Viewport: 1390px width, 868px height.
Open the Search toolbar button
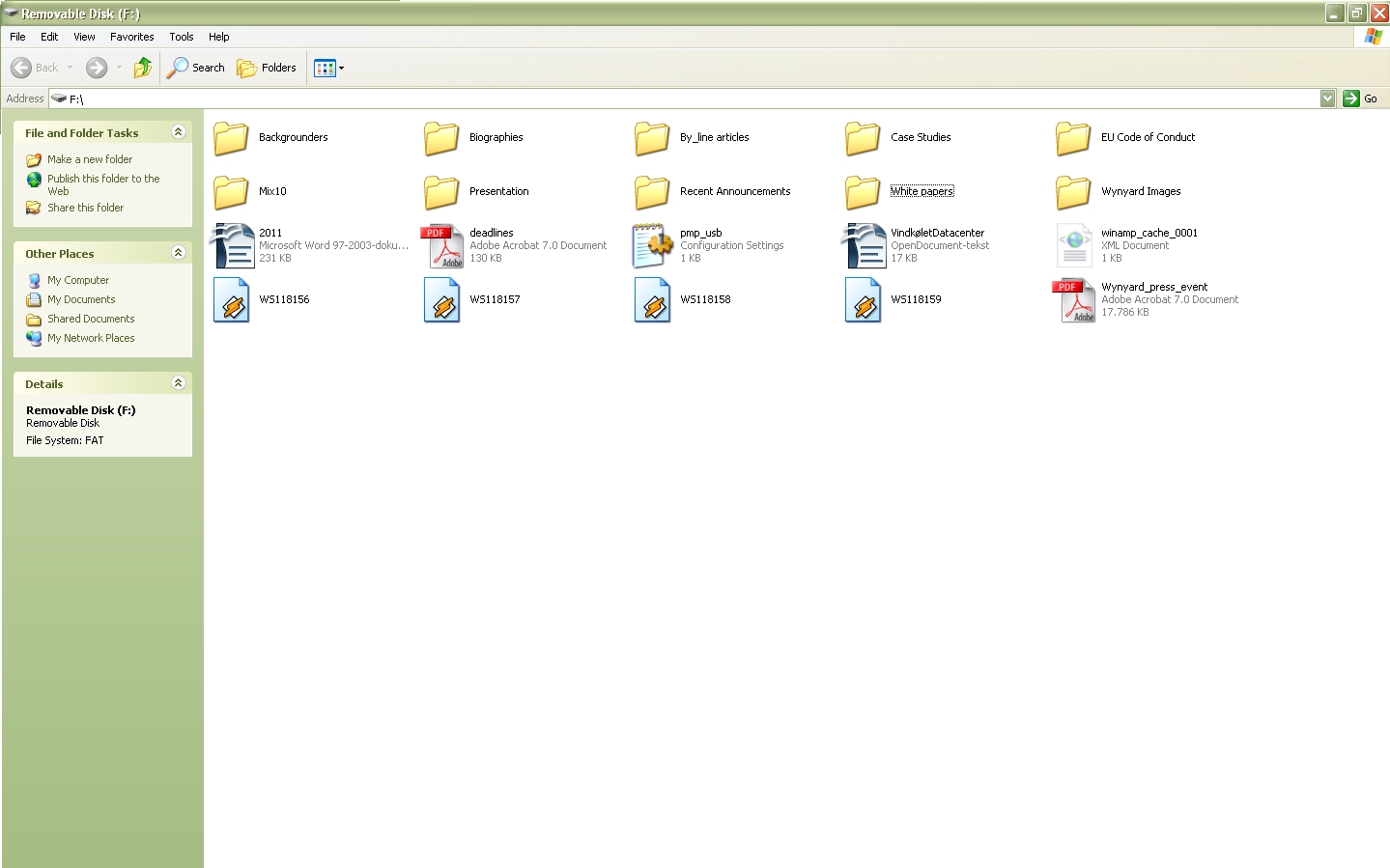pyautogui.click(x=196, y=68)
